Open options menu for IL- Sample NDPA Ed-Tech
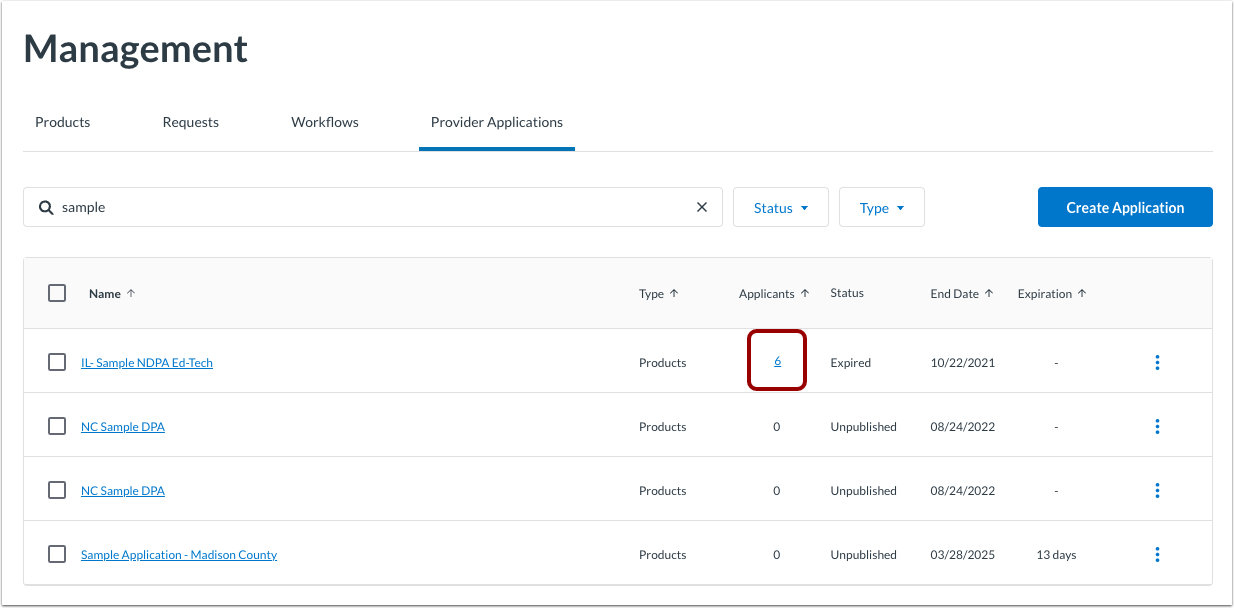Image resolution: width=1234 pixels, height=608 pixels. (1157, 363)
